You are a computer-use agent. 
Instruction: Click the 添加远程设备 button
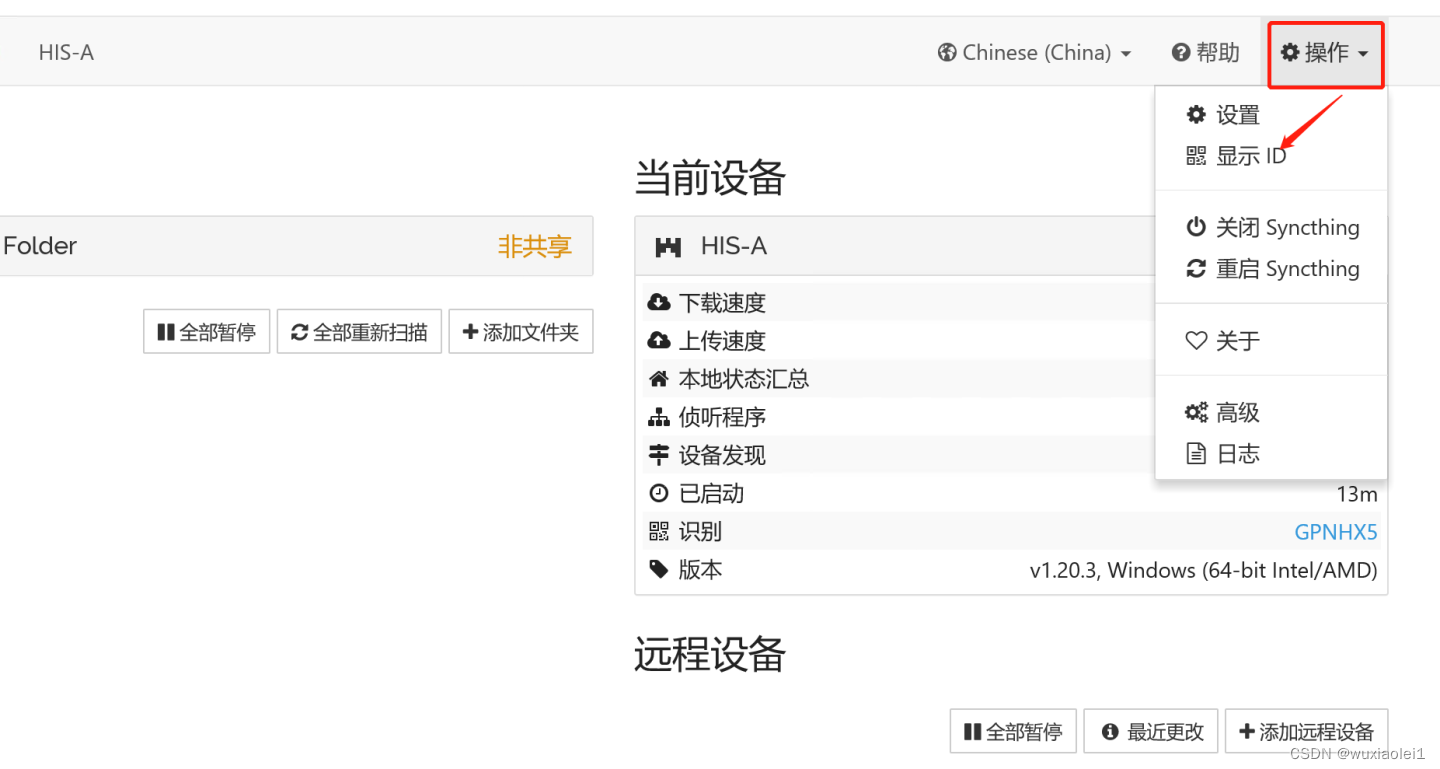point(1306,731)
